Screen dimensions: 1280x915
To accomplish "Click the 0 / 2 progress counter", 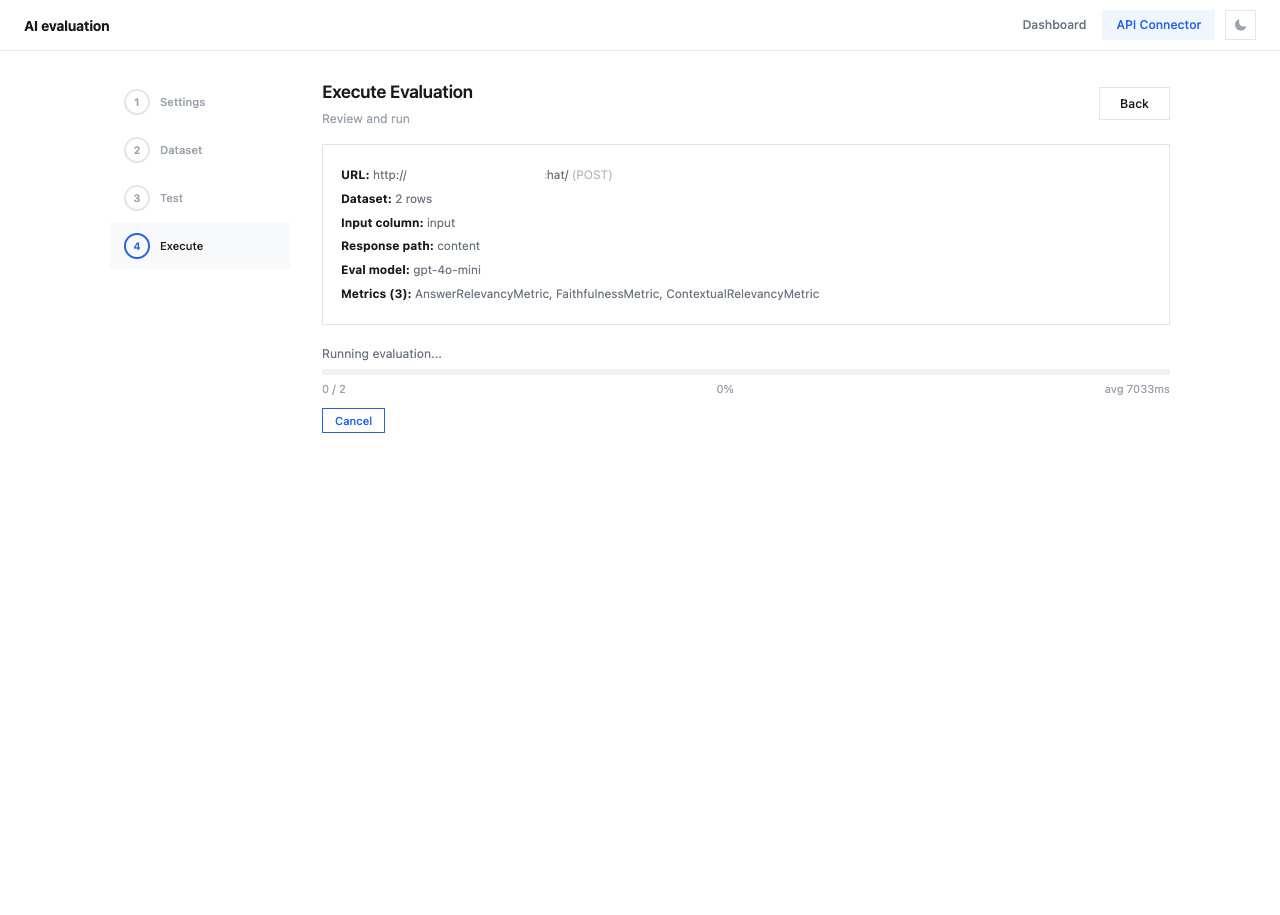I will (334, 389).
